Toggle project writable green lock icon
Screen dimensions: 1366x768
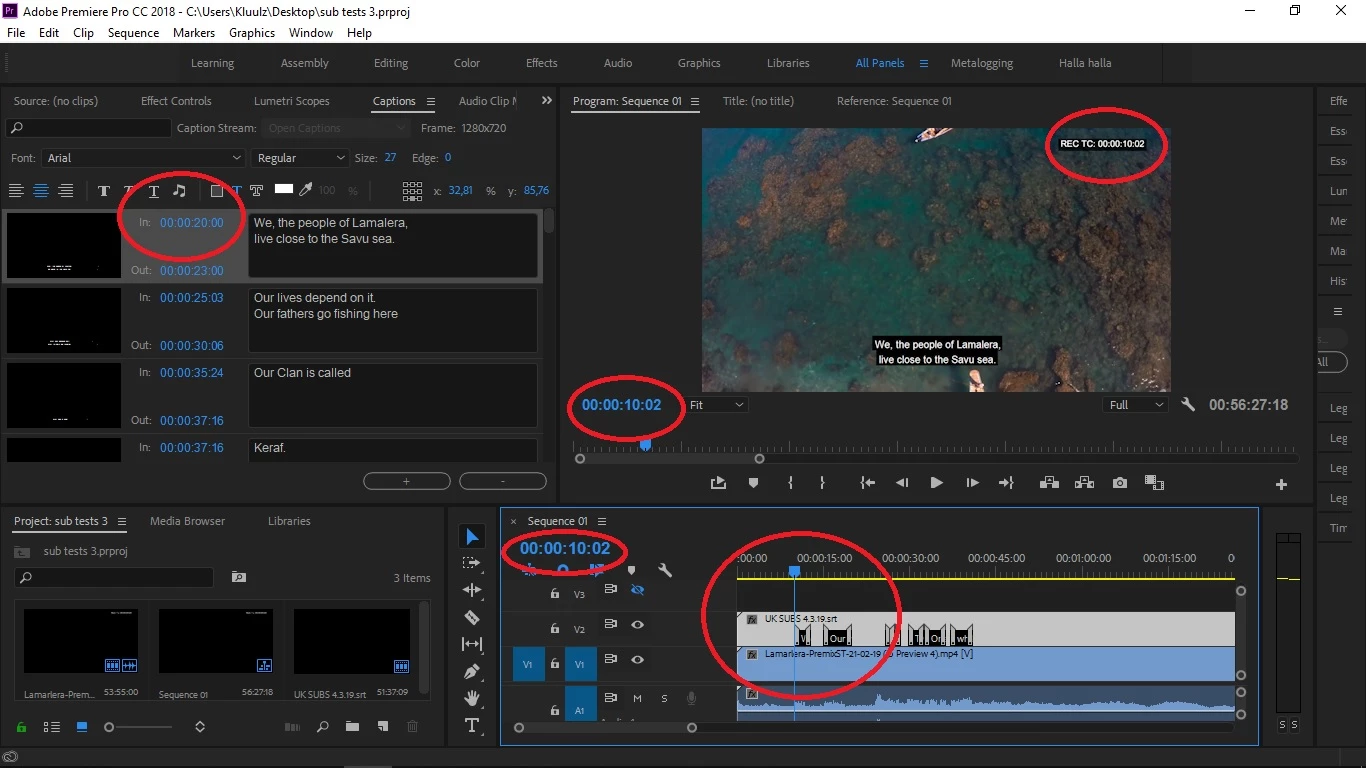tap(21, 727)
